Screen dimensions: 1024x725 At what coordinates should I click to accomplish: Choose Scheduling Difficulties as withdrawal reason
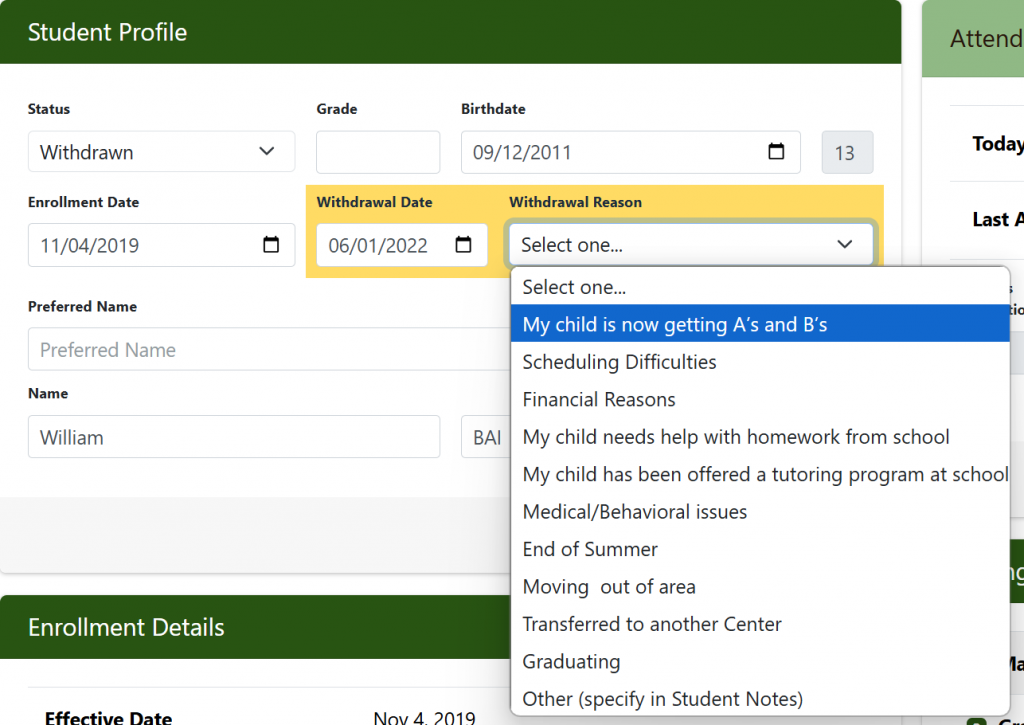click(x=620, y=362)
